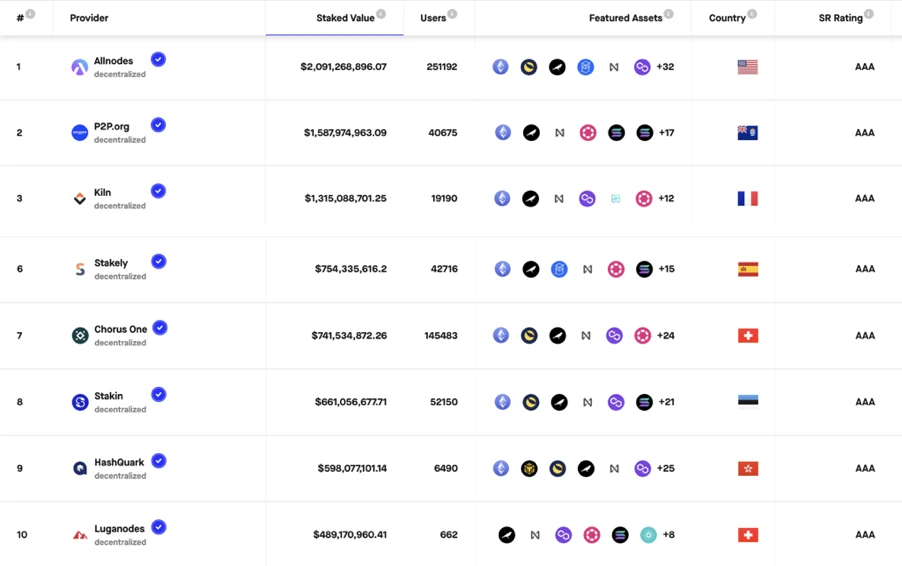Open the Stakin provider link
902x566 pixels.
click(108, 396)
